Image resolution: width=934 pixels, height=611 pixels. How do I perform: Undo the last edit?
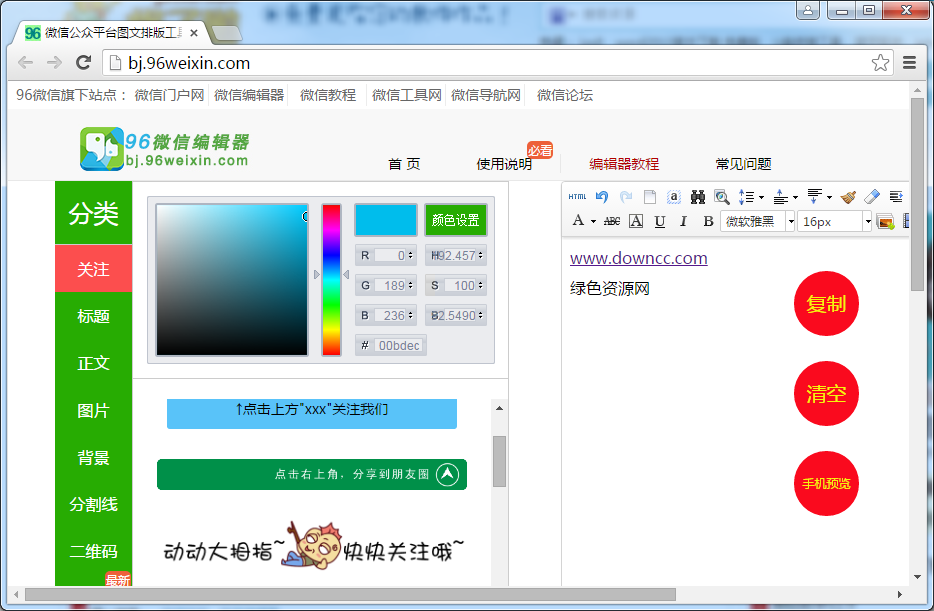coord(601,197)
